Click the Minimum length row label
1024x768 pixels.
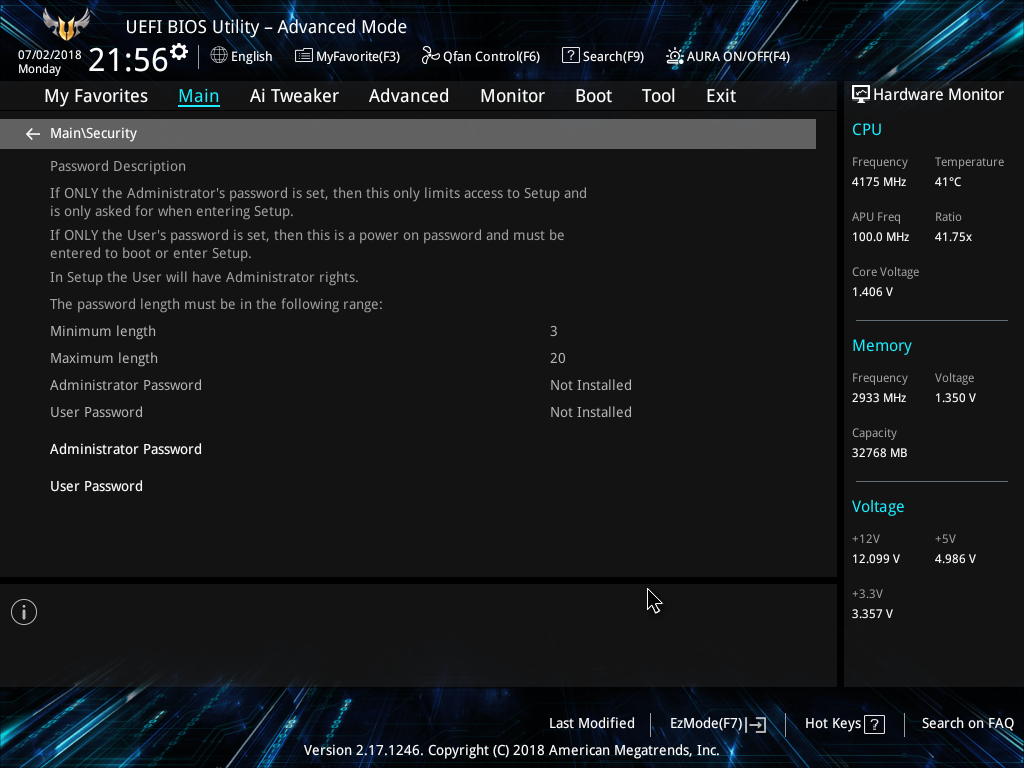click(103, 332)
